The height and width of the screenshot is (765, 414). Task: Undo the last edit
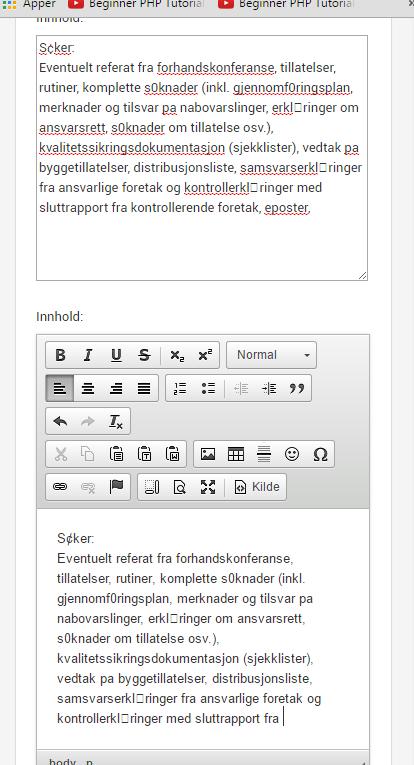point(60,421)
